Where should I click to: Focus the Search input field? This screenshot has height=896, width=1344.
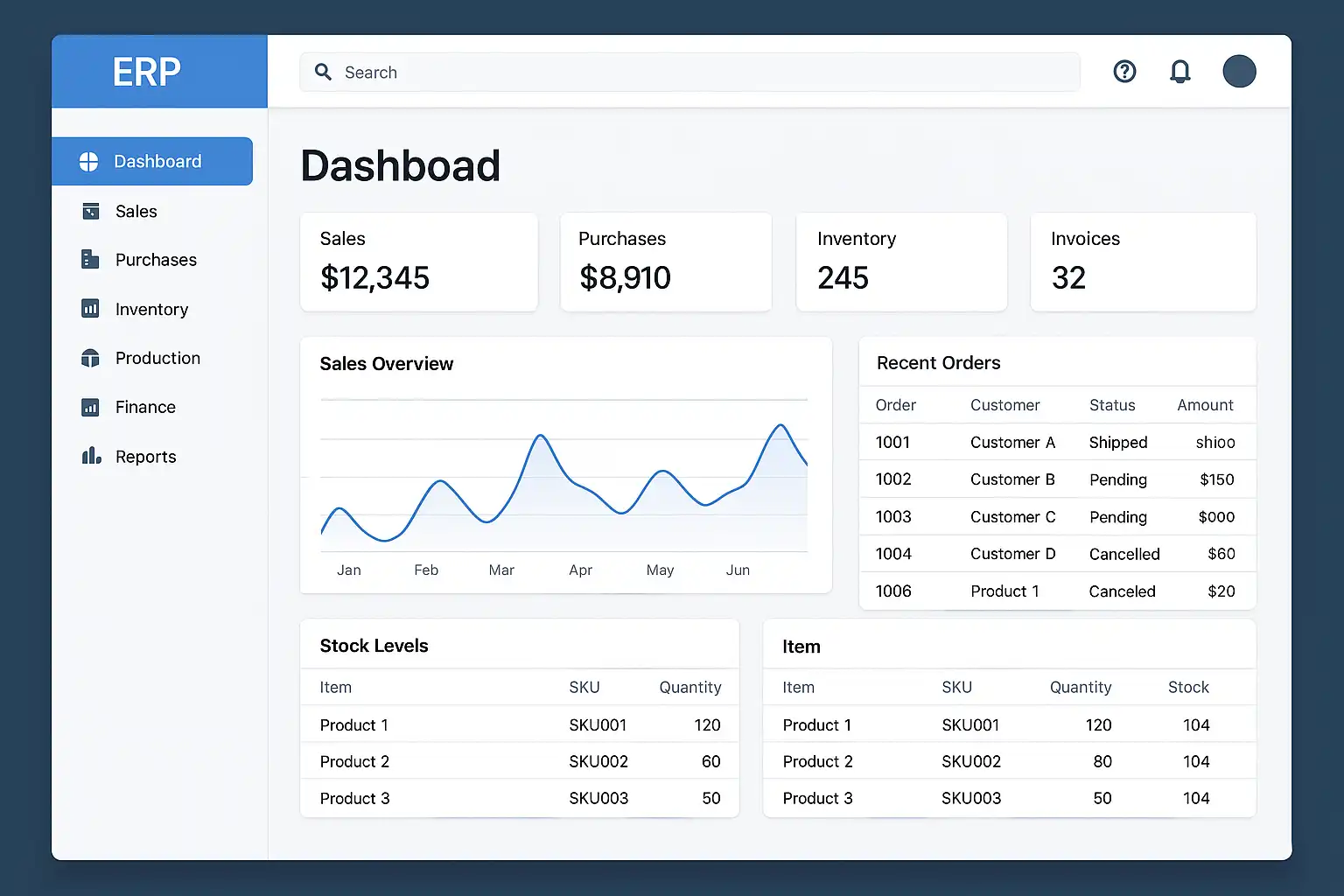pyautogui.click(x=700, y=73)
